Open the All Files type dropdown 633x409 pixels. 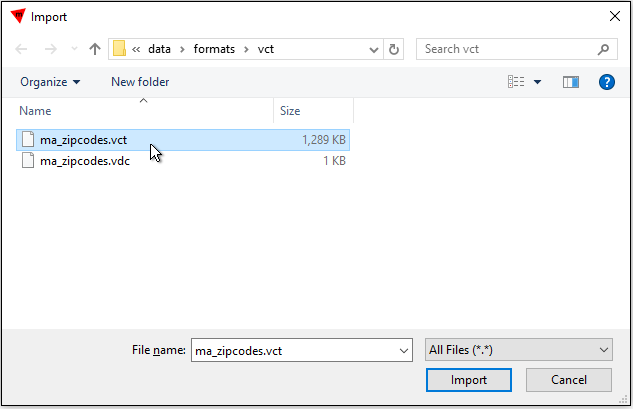518,350
